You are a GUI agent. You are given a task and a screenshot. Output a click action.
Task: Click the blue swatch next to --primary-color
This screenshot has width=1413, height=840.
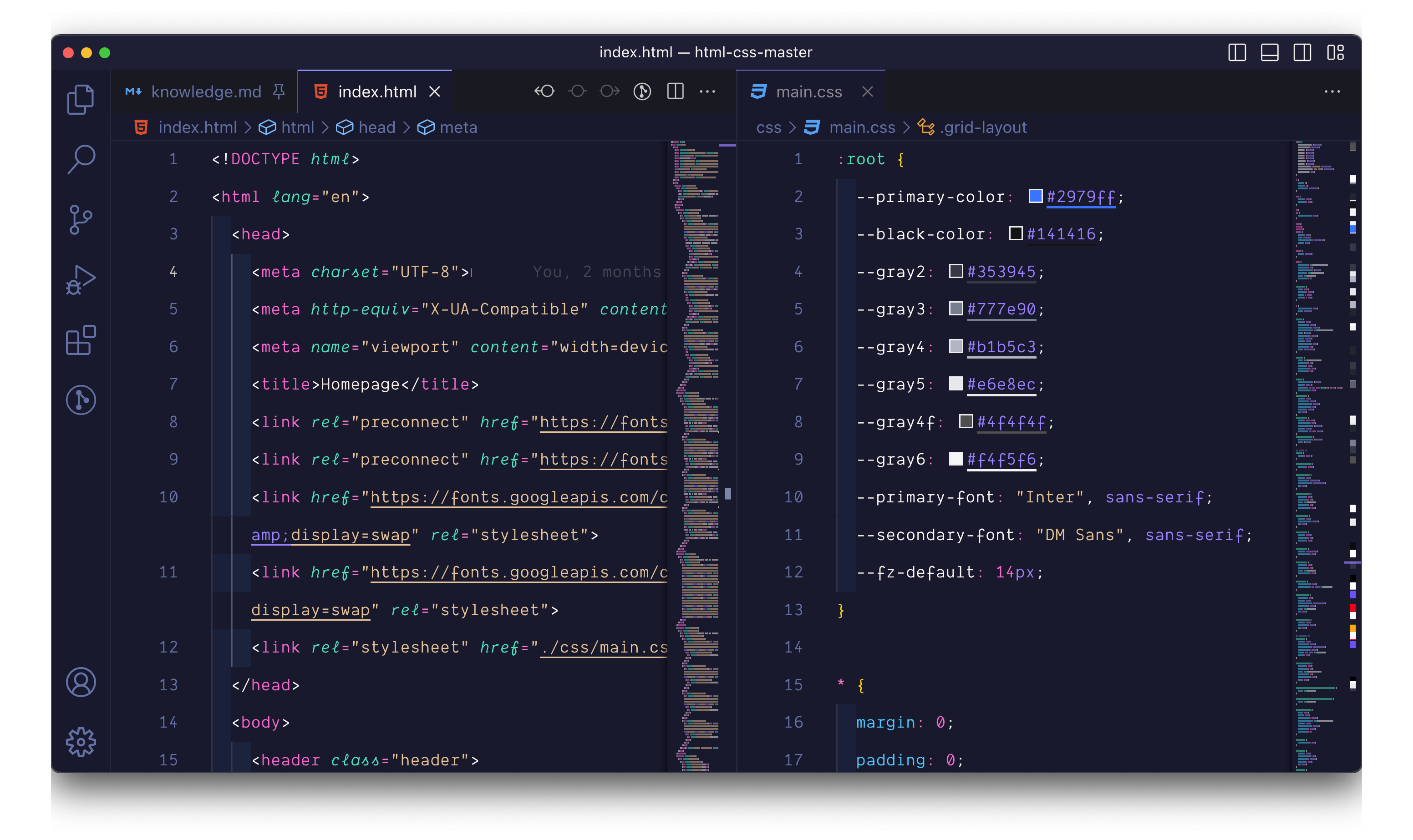click(x=1036, y=196)
